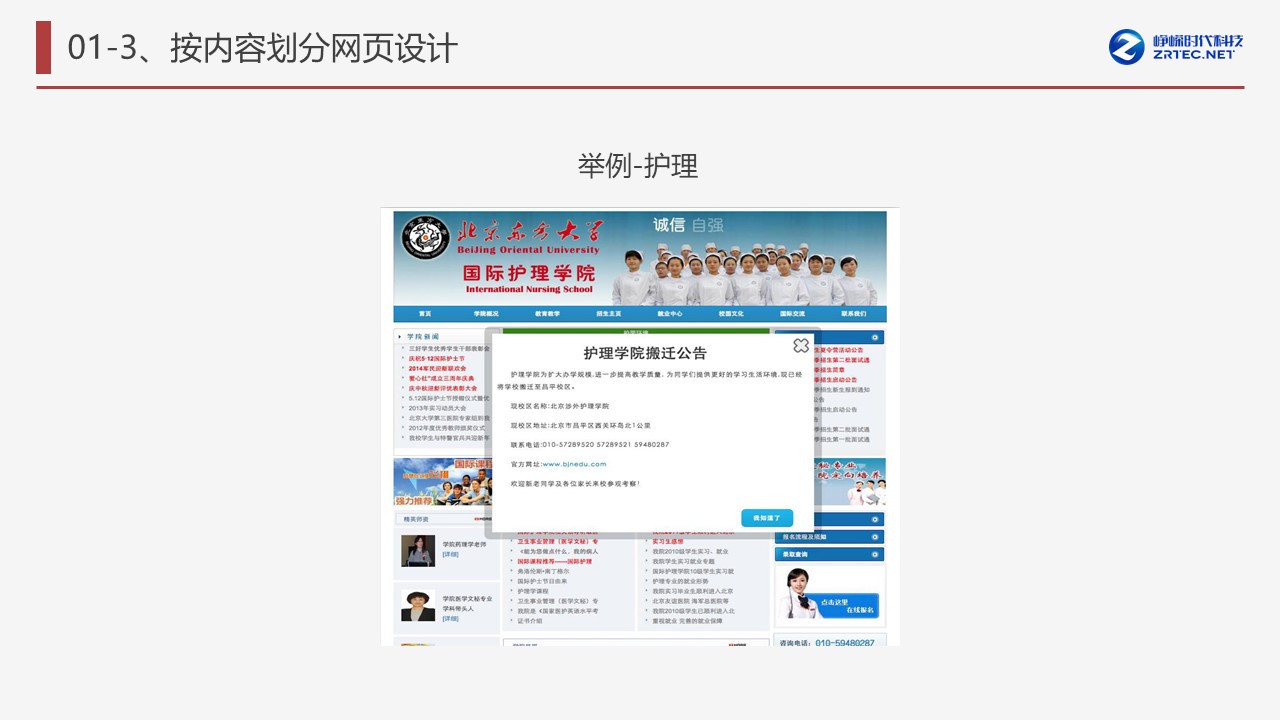Click the 学院医学文秘专业学科带头人 teacher photo

point(418,605)
